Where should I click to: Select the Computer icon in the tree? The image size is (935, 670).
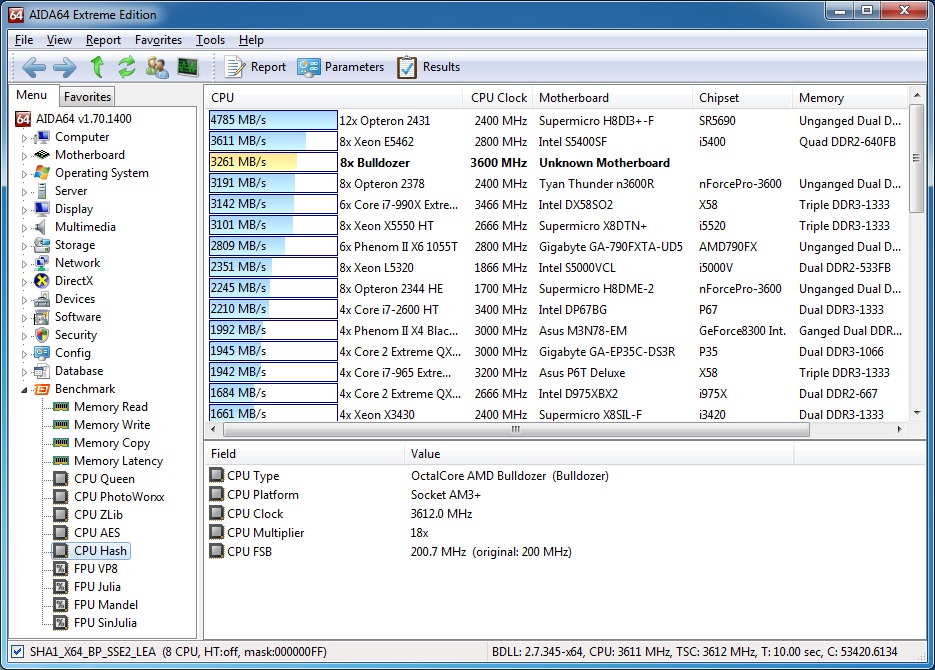click(42, 137)
